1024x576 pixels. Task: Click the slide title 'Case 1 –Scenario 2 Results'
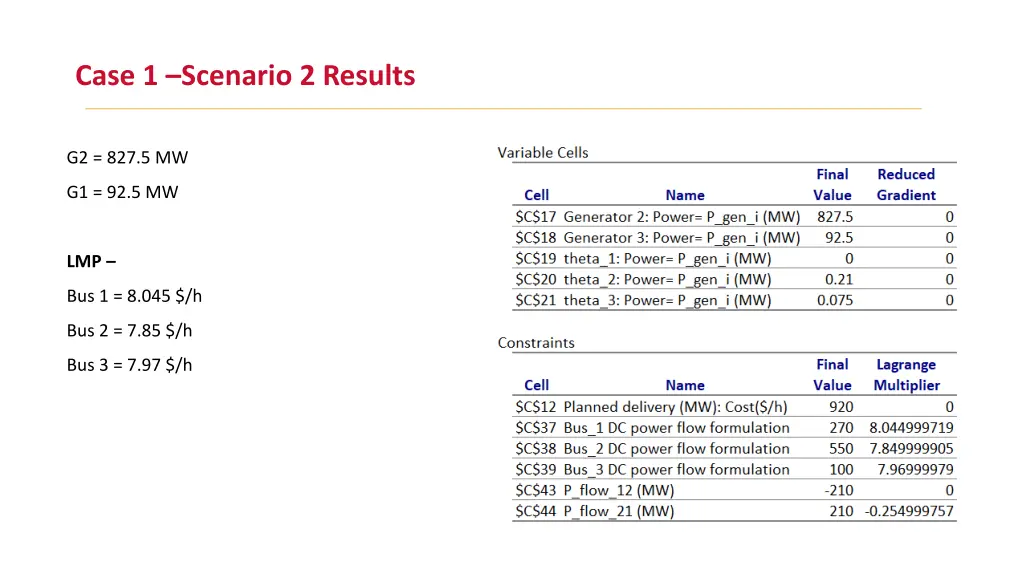pos(245,76)
